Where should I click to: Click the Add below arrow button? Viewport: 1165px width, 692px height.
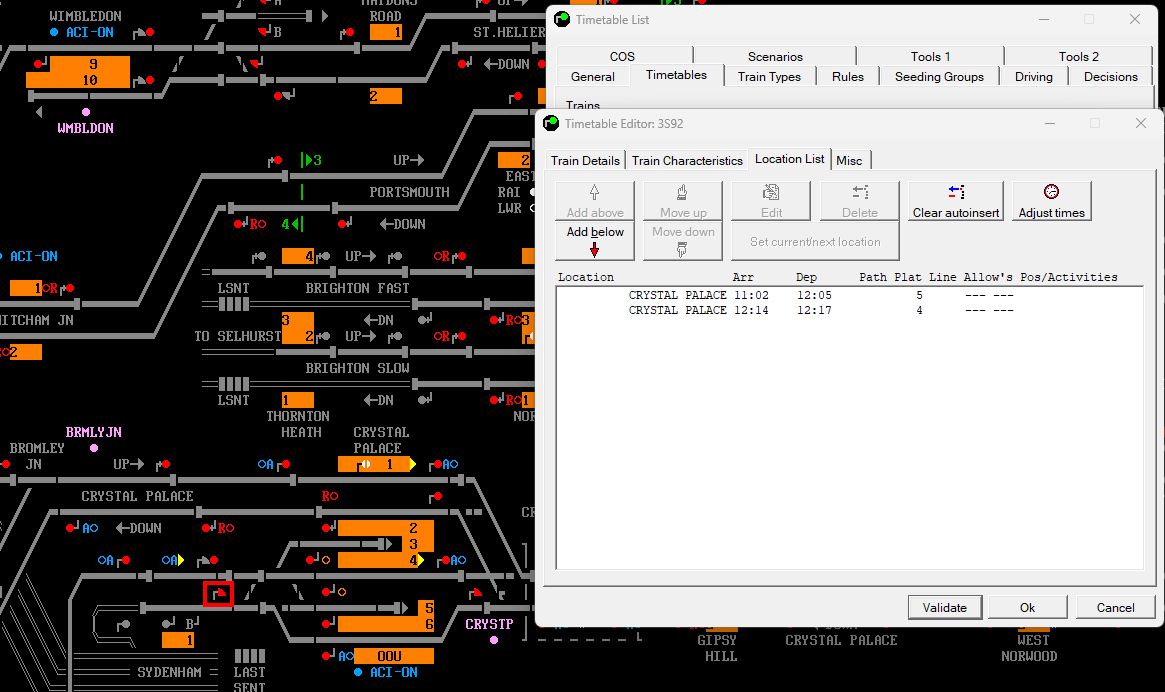click(x=595, y=241)
